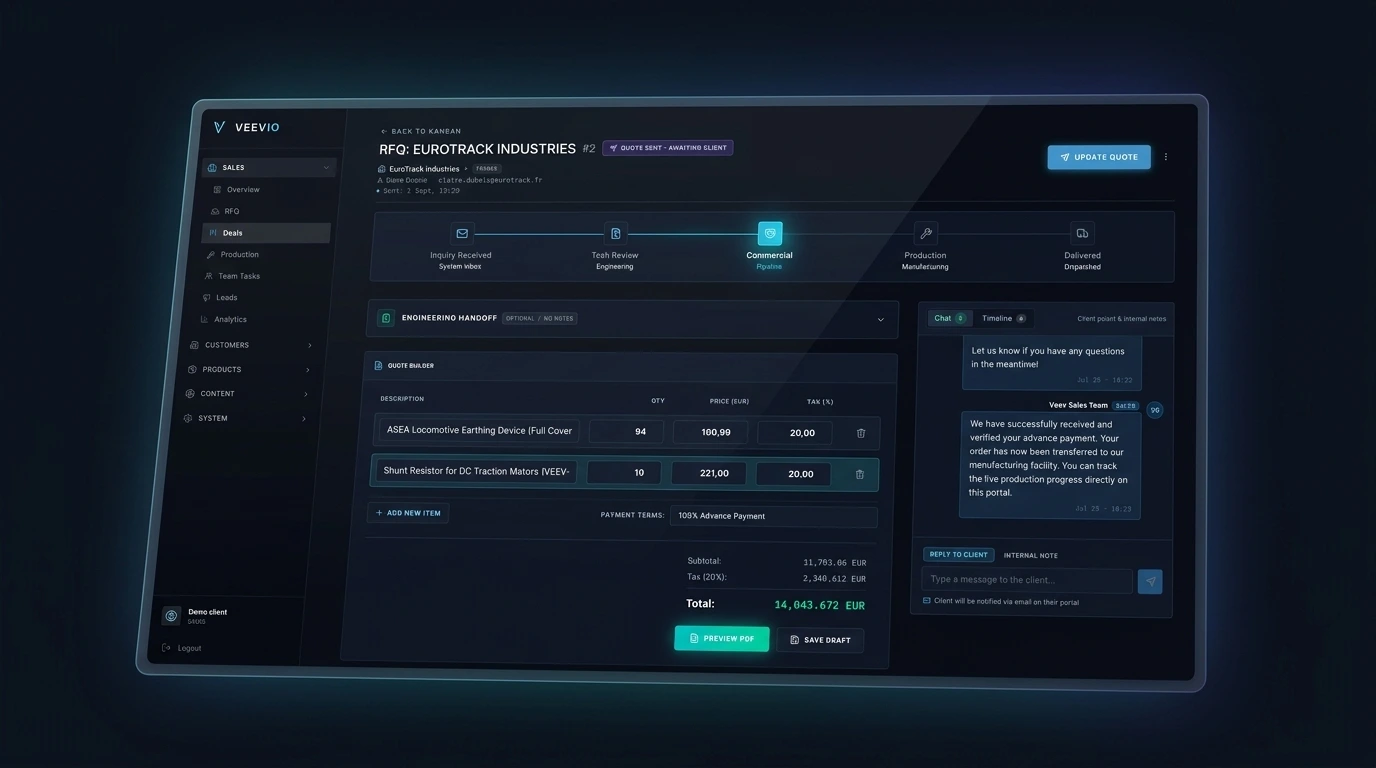Screen dimensions: 1376x768
Task: Click the Preview PDF button
Action: (x=721, y=638)
